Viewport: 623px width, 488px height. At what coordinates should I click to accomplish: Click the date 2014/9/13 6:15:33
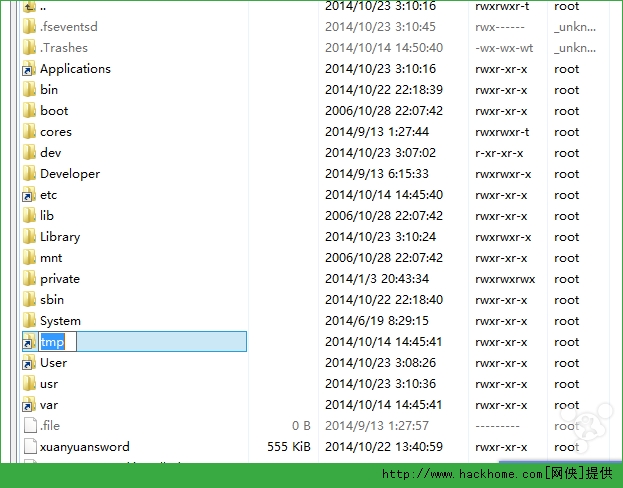(x=377, y=174)
